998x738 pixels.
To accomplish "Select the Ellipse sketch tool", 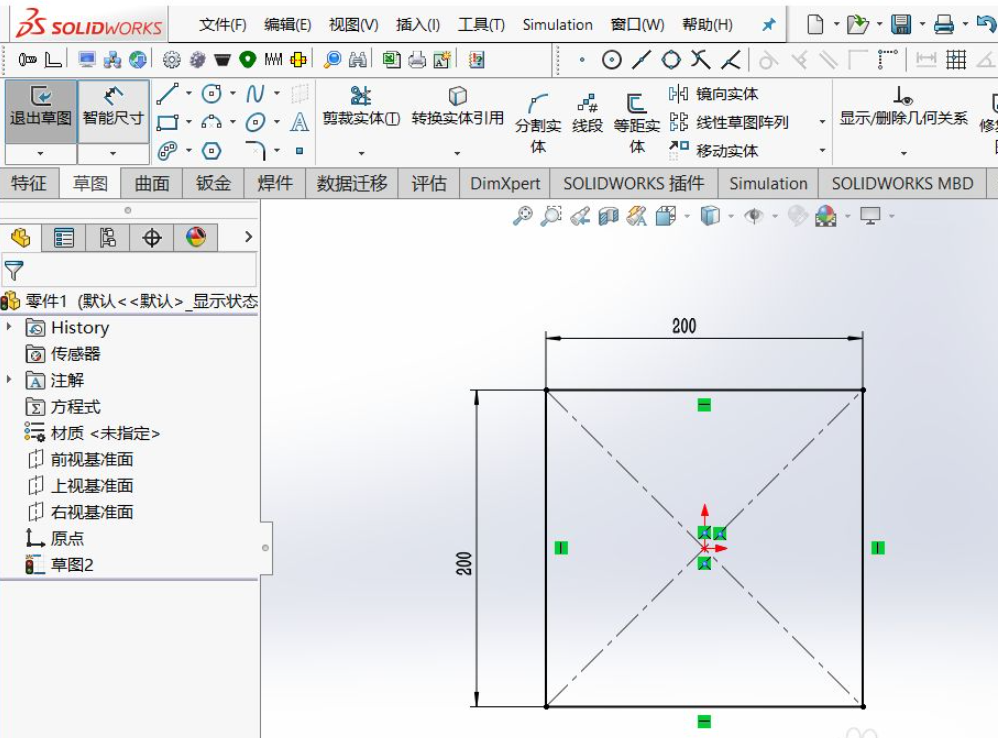I will tap(256, 122).
